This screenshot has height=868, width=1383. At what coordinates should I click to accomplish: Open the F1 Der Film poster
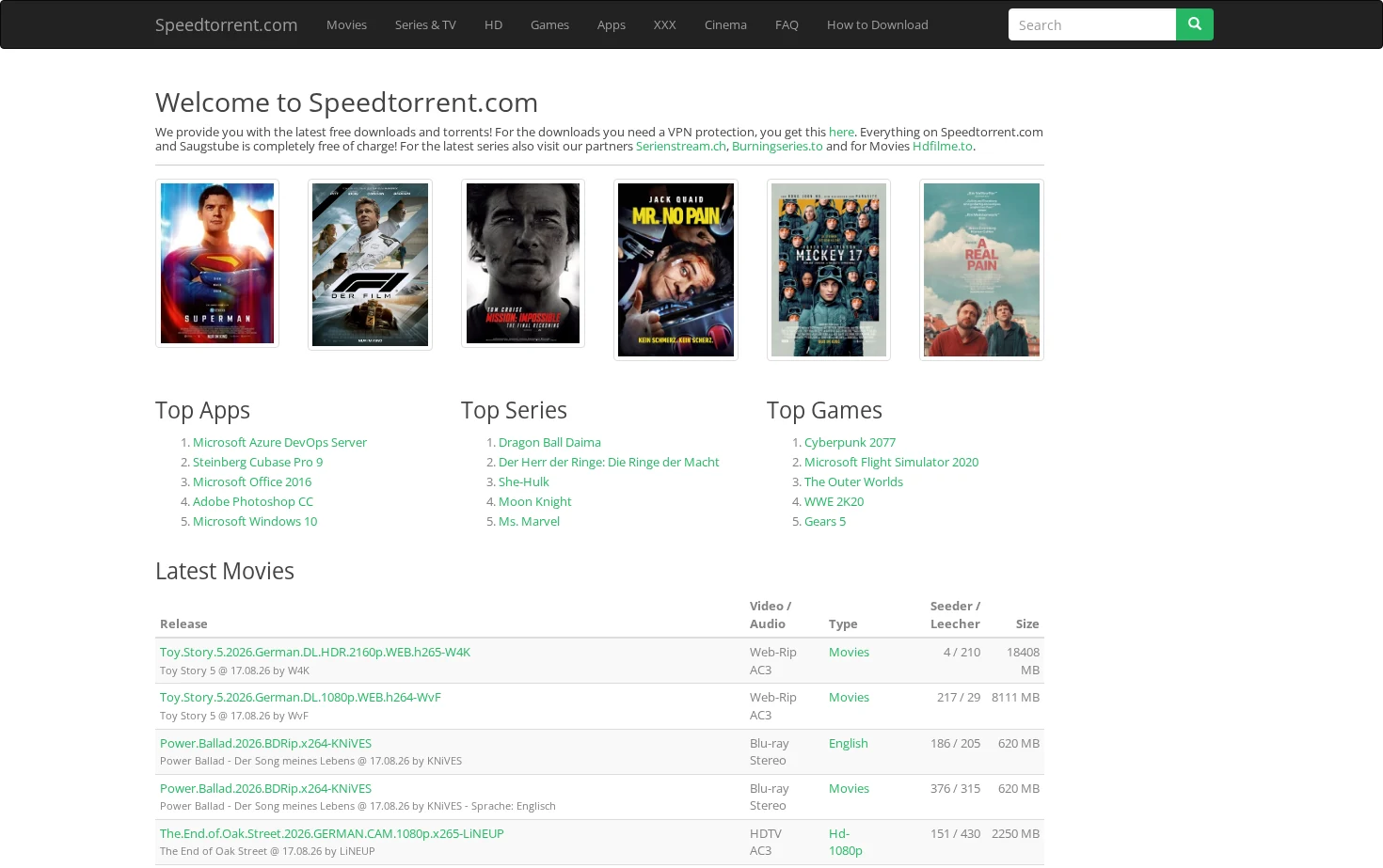[x=370, y=264]
